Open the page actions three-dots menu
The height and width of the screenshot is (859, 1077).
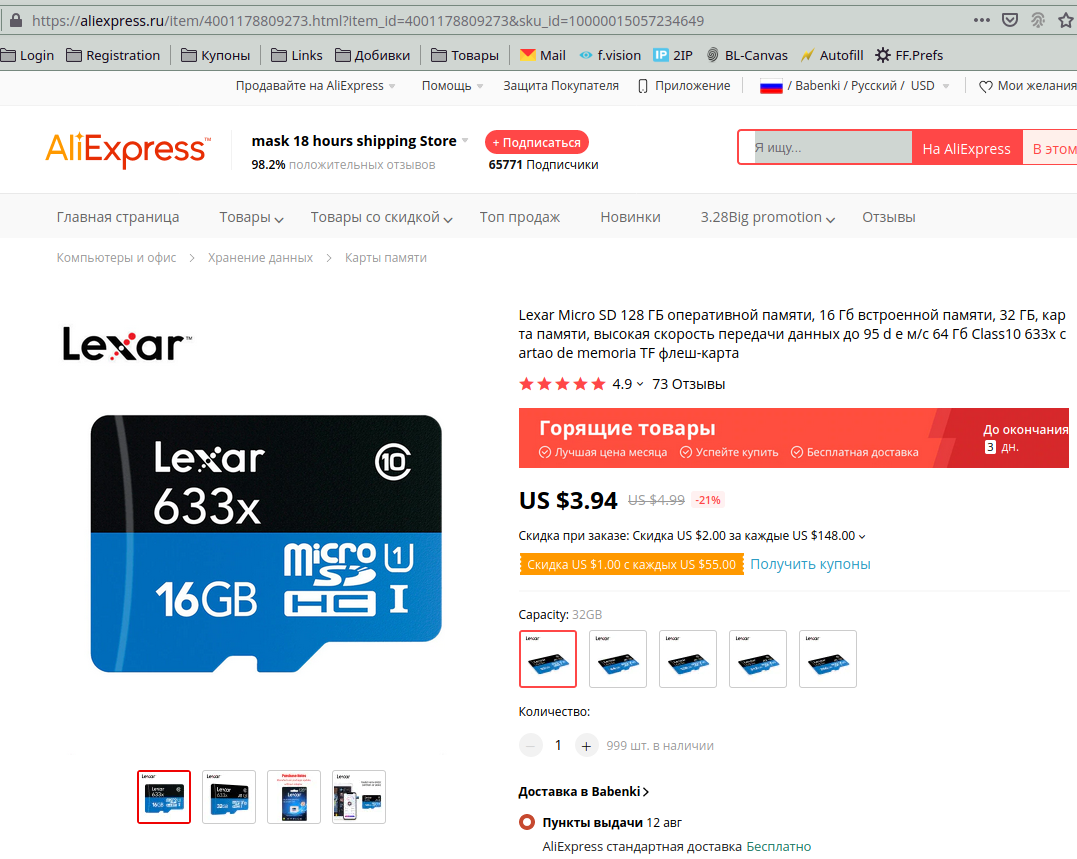tap(982, 21)
